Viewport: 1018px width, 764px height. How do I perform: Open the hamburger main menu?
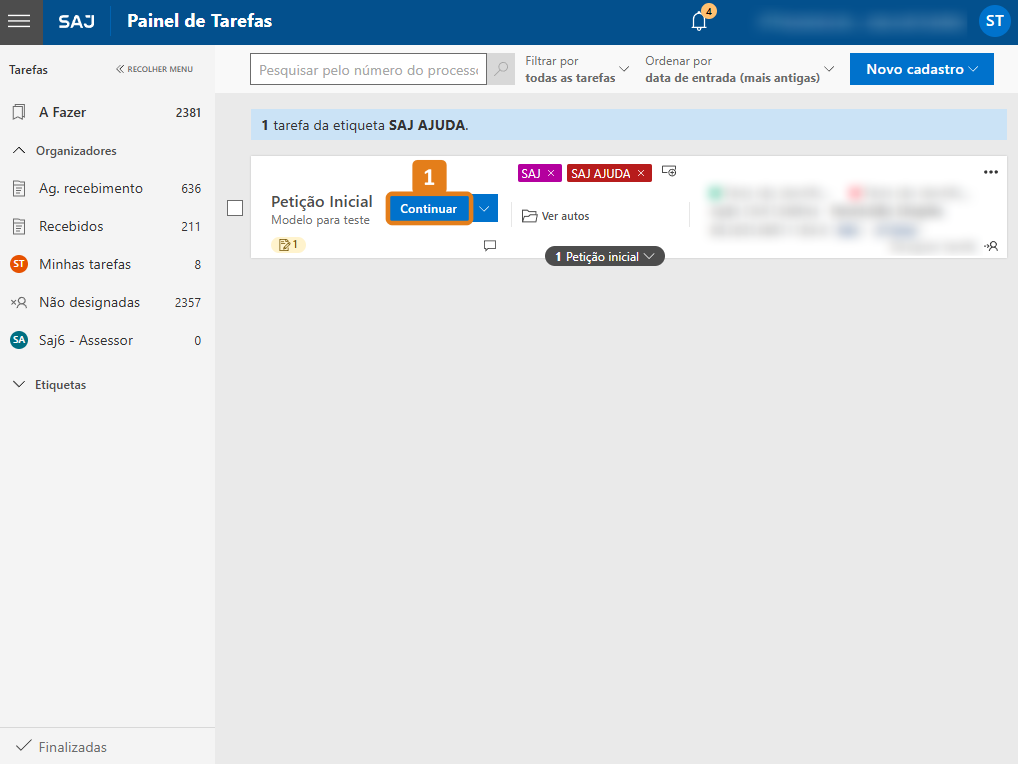click(20, 21)
